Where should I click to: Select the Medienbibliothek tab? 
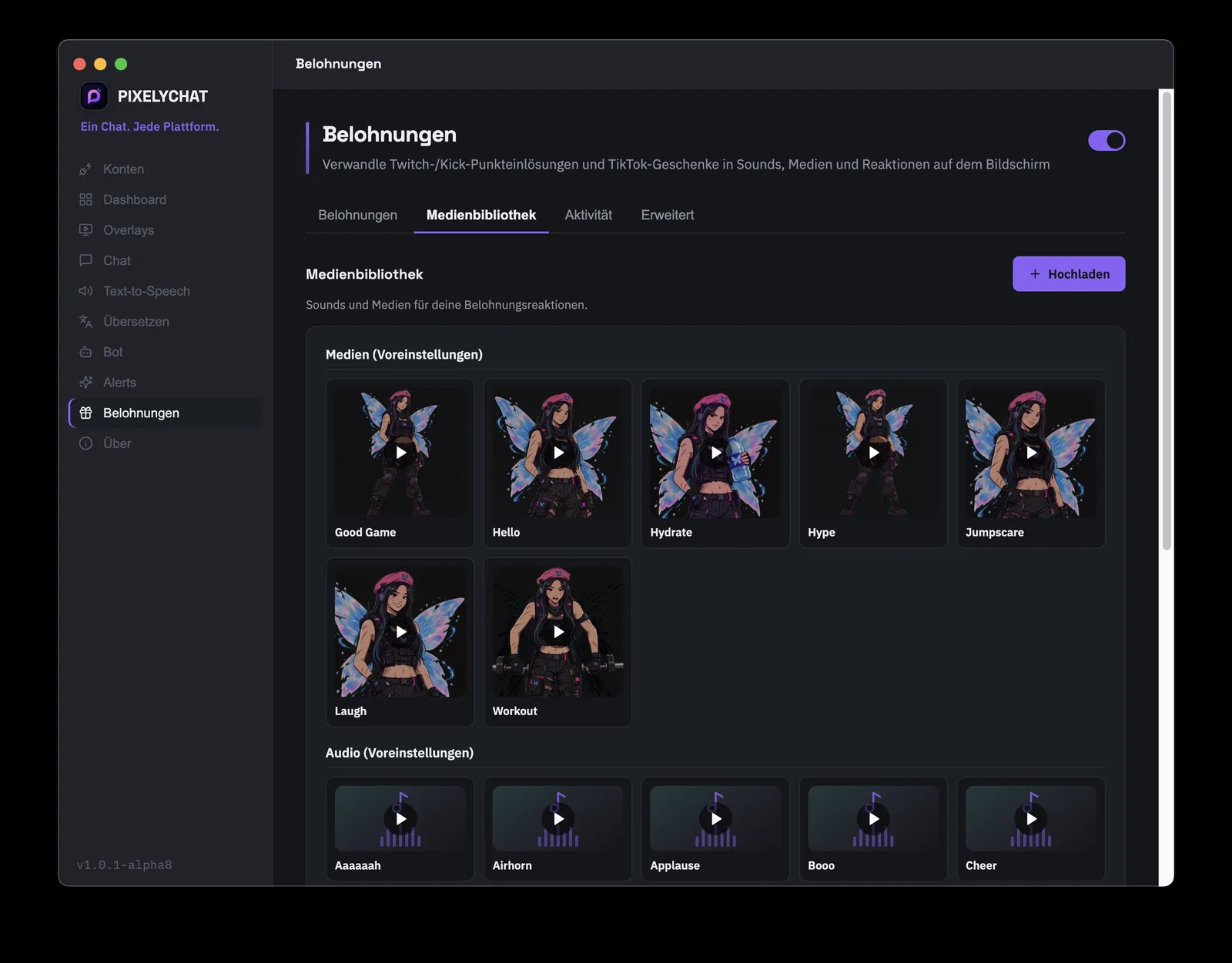click(481, 215)
